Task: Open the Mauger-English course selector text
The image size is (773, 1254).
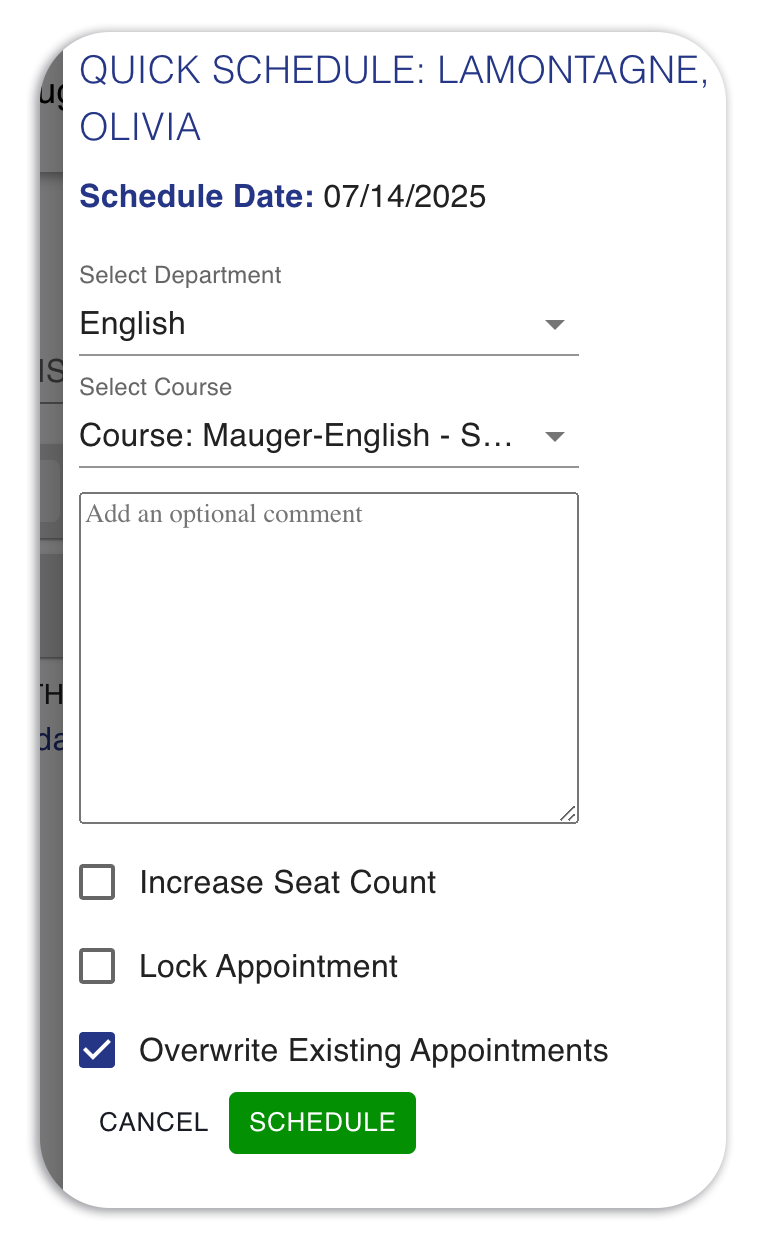Action: coord(297,436)
